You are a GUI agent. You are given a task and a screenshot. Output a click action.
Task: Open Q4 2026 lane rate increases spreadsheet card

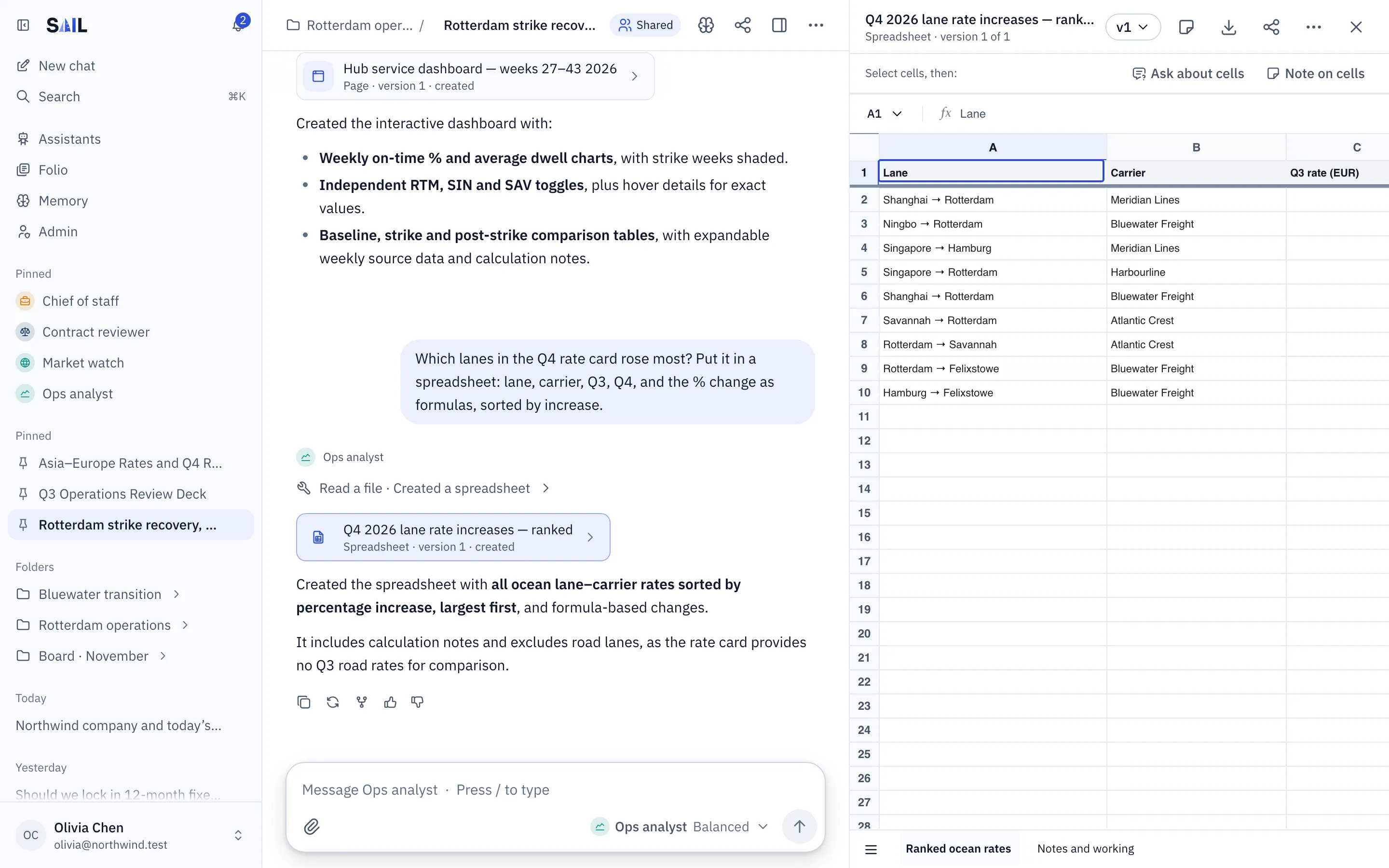click(x=453, y=537)
